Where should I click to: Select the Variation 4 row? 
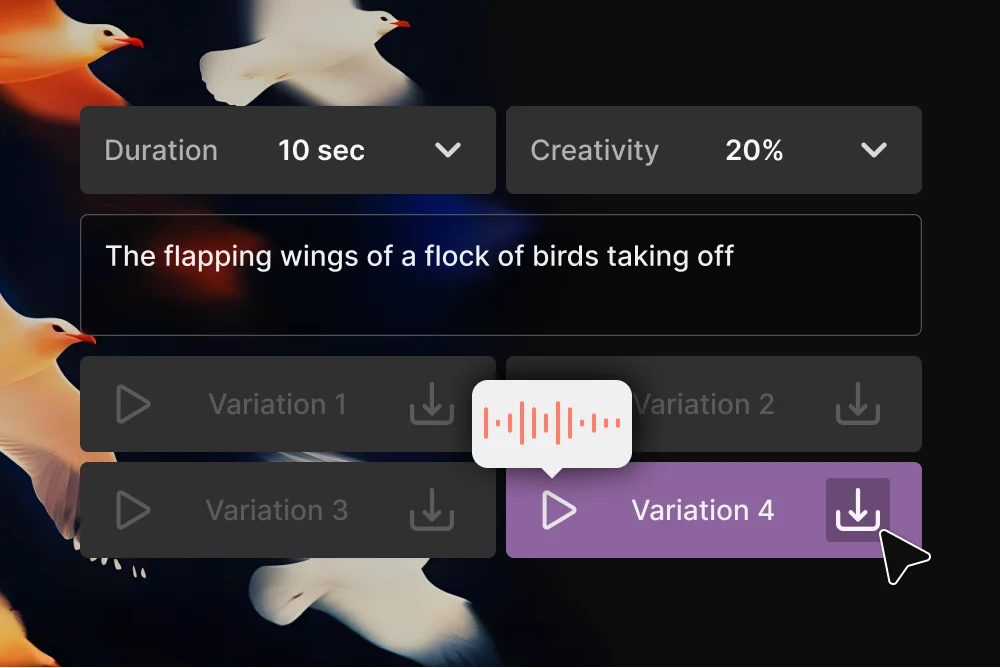[x=703, y=510]
